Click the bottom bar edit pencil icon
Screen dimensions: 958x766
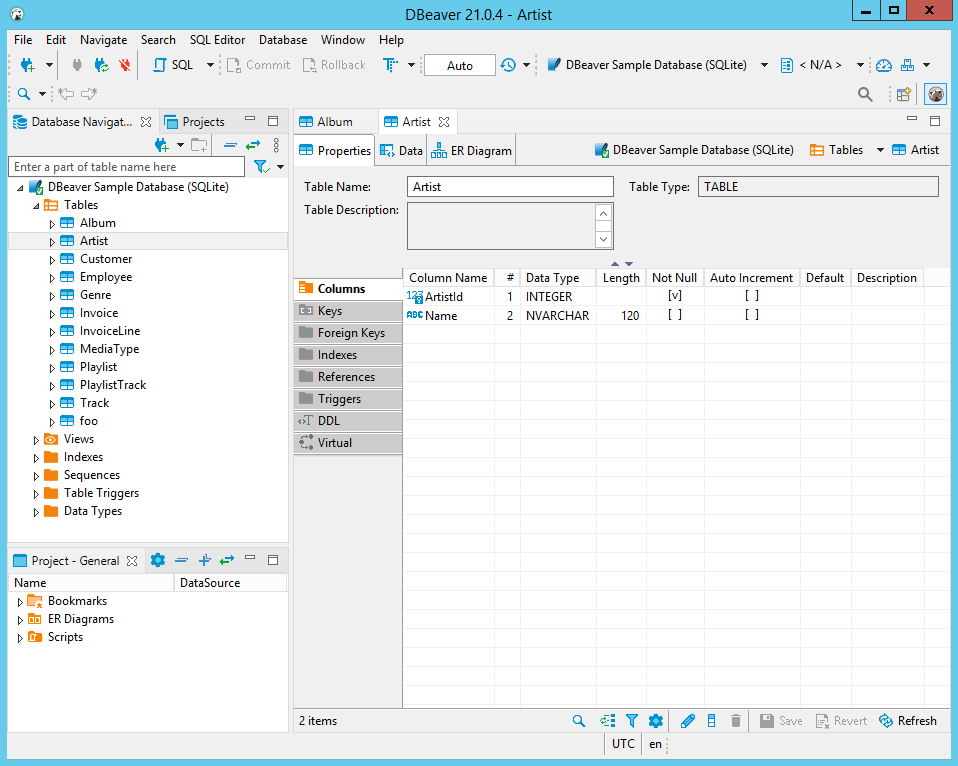pyautogui.click(x=687, y=721)
